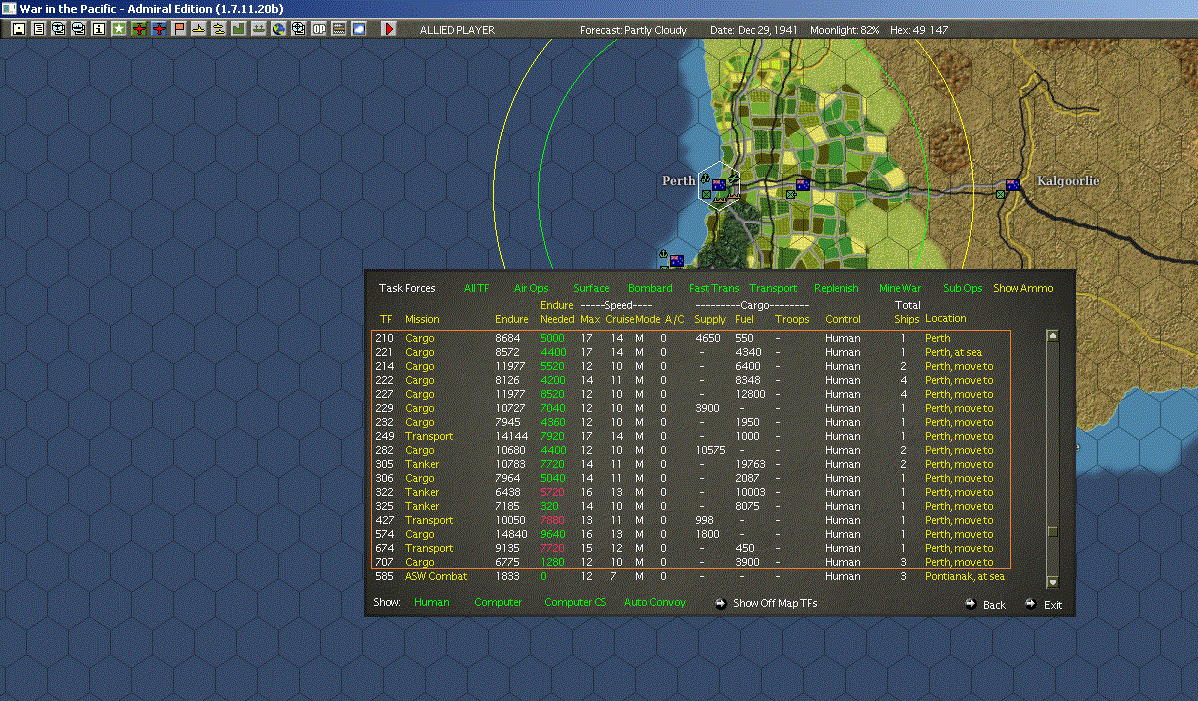Image resolution: width=1198 pixels, height=701 pixels.
Task: Select the Australian flag at Perth hex
Action: (x=719, y=185)
